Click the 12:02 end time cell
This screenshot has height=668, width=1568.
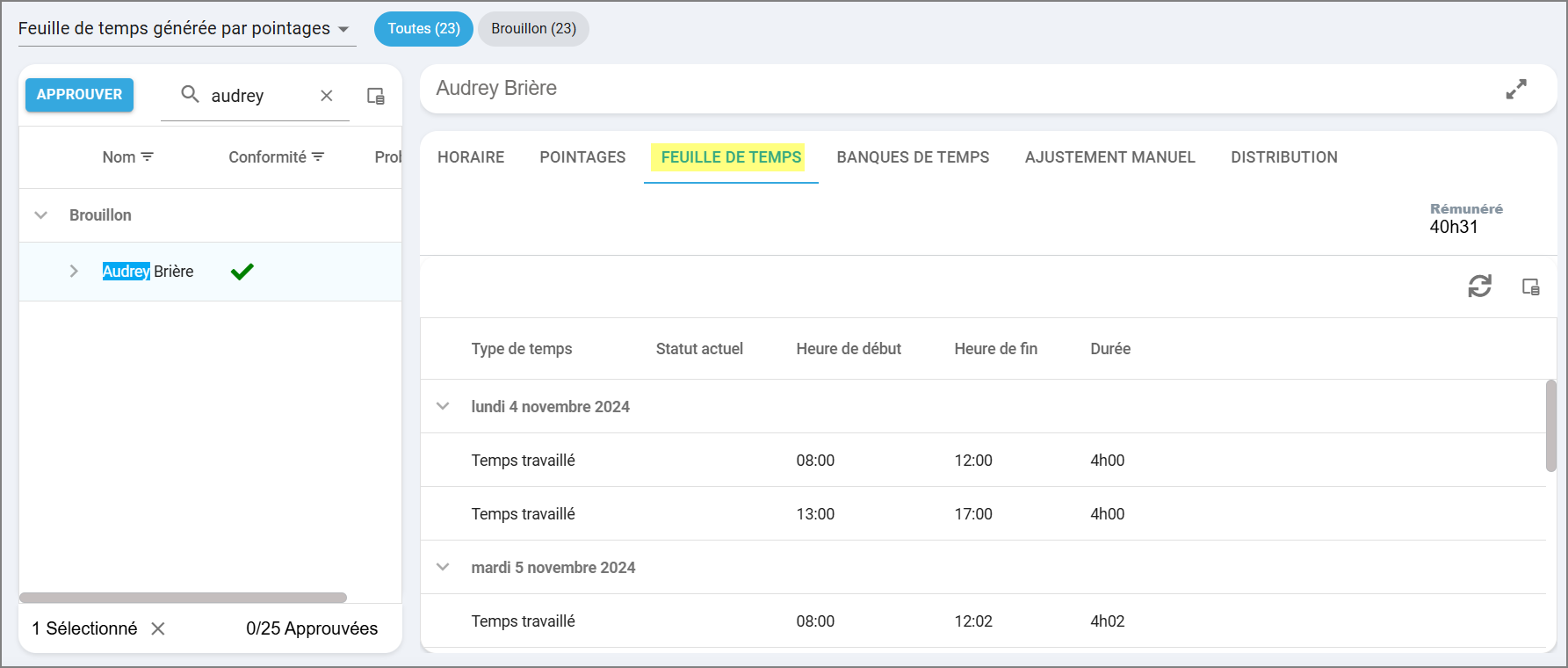pos(973,621)
